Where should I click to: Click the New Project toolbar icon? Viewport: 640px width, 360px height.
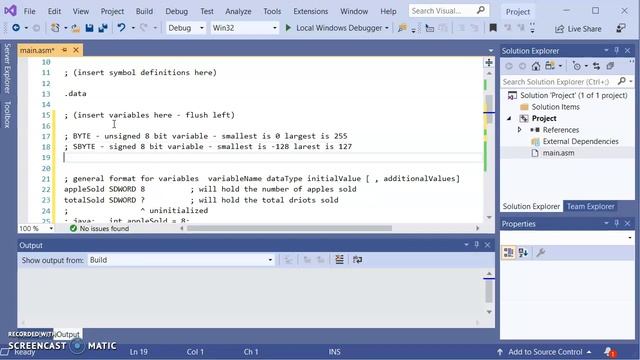[x=55, y=28]
